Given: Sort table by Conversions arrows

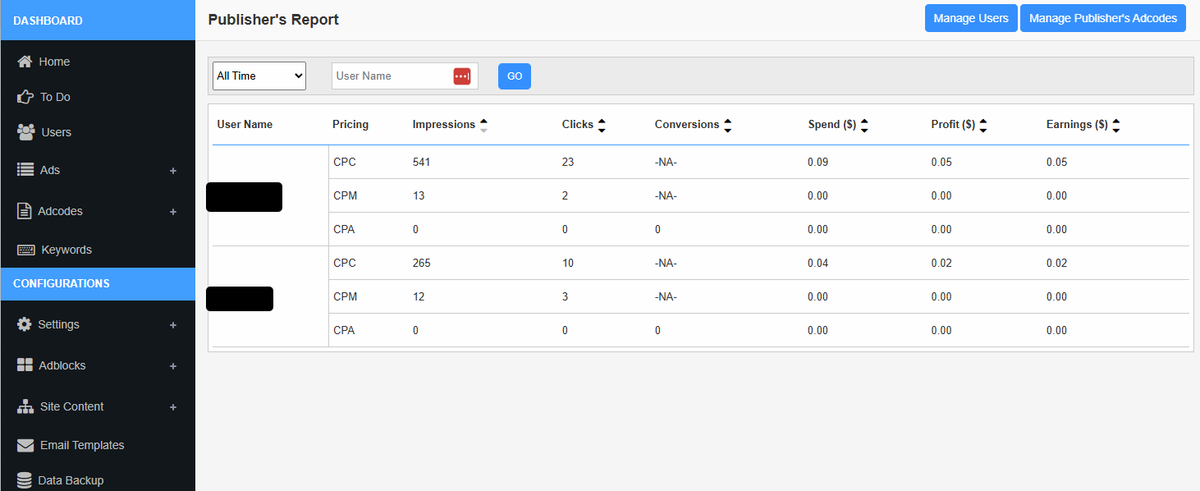Looking at the screenshot, I should click(727, 125).
